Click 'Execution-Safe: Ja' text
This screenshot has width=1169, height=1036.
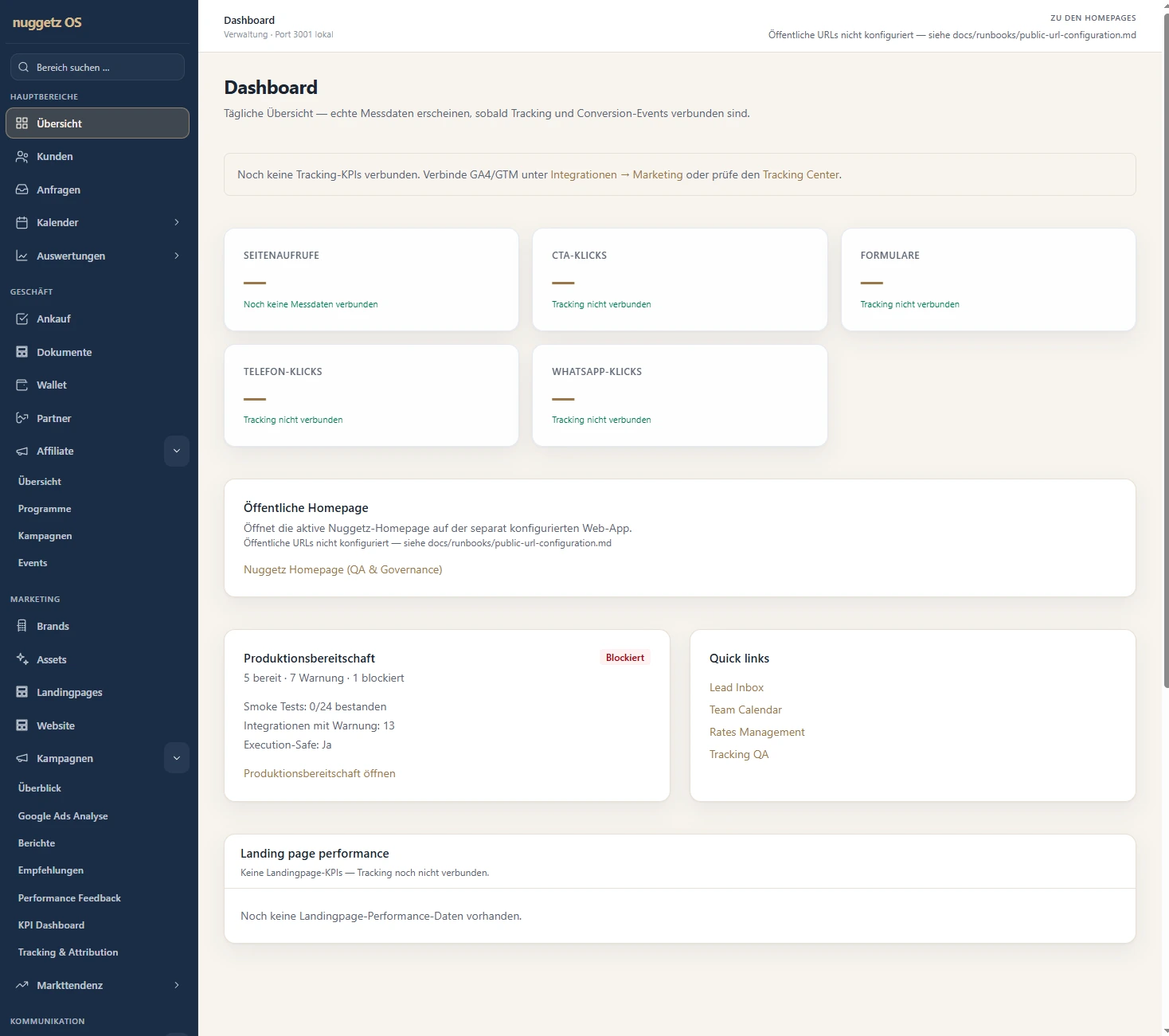(287, 745)
